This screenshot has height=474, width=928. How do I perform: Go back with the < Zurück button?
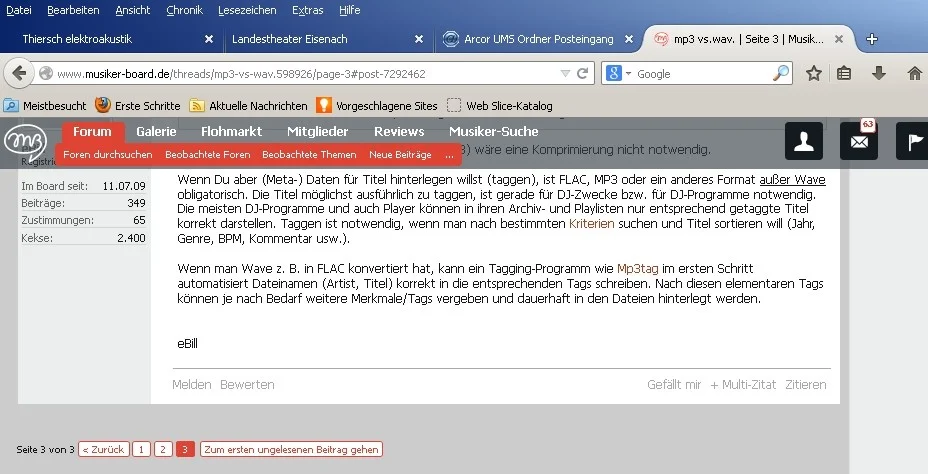point(104,449)
